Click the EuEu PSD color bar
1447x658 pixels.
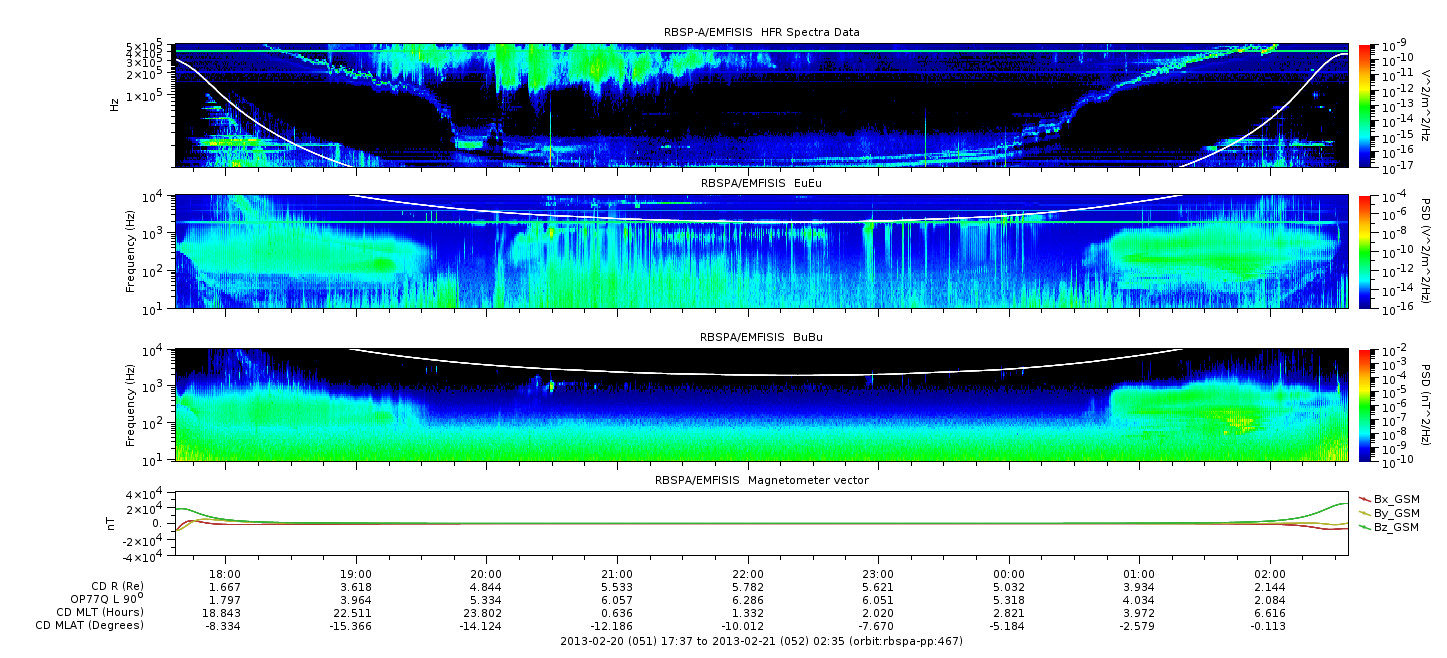1366,251
